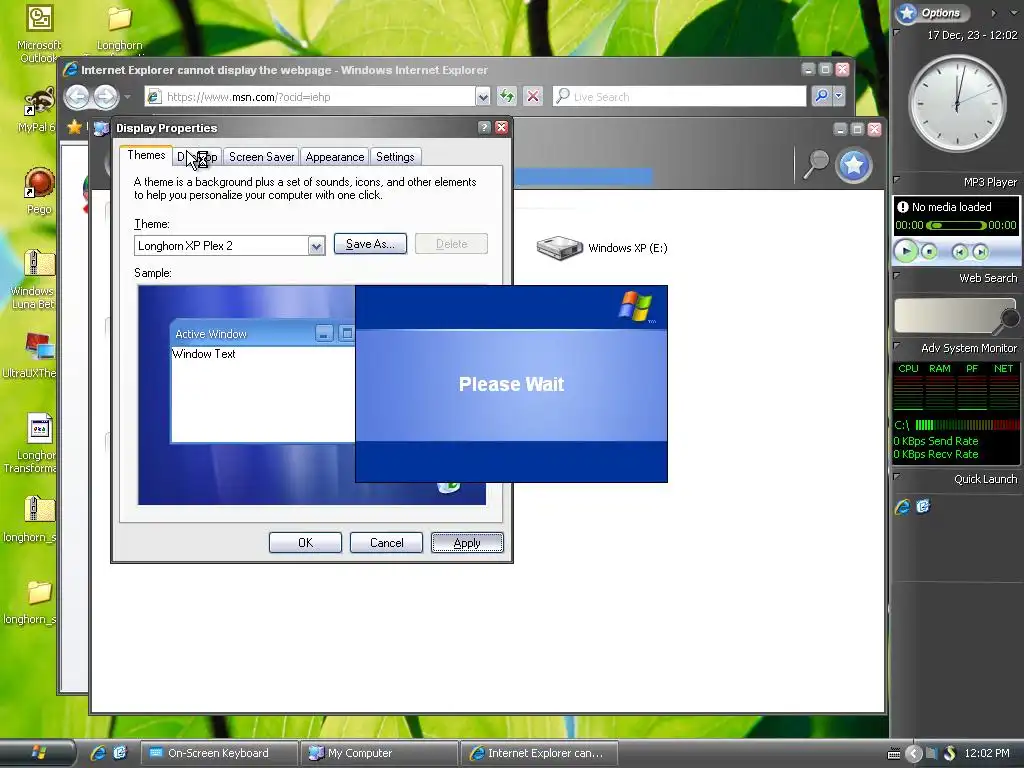
Task: Collapse the Web Search sidebar panel
Action: pos(897,276)
